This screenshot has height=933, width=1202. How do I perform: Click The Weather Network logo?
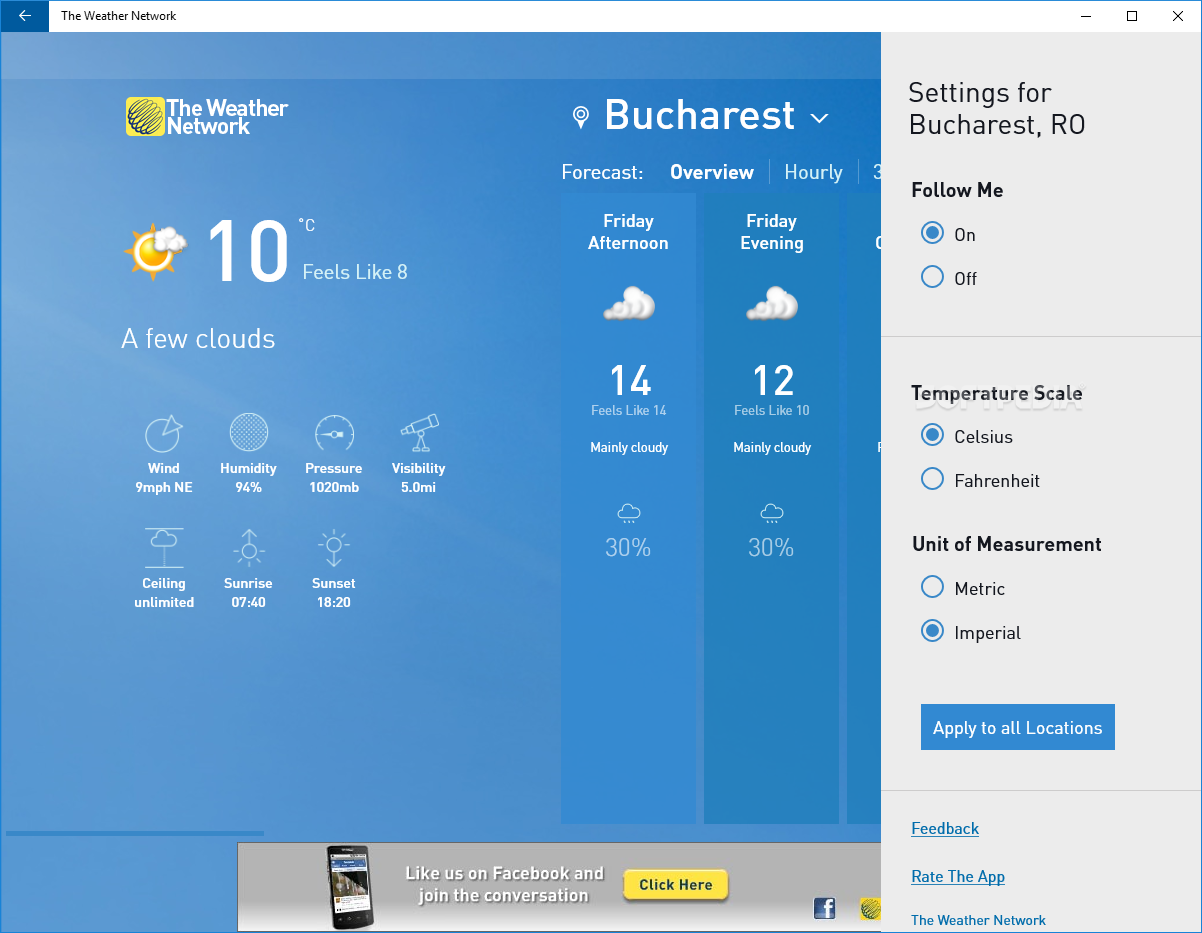pos(207,117)
